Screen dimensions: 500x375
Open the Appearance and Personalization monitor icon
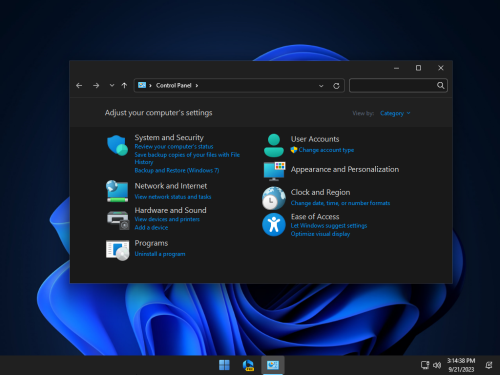click(274, 171)
